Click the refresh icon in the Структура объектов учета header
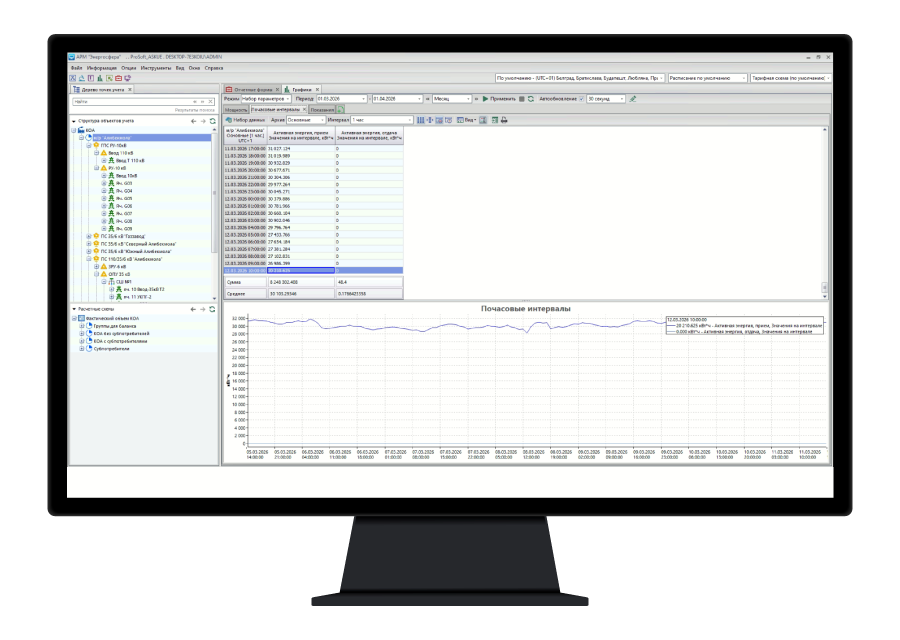 (212, 121)
